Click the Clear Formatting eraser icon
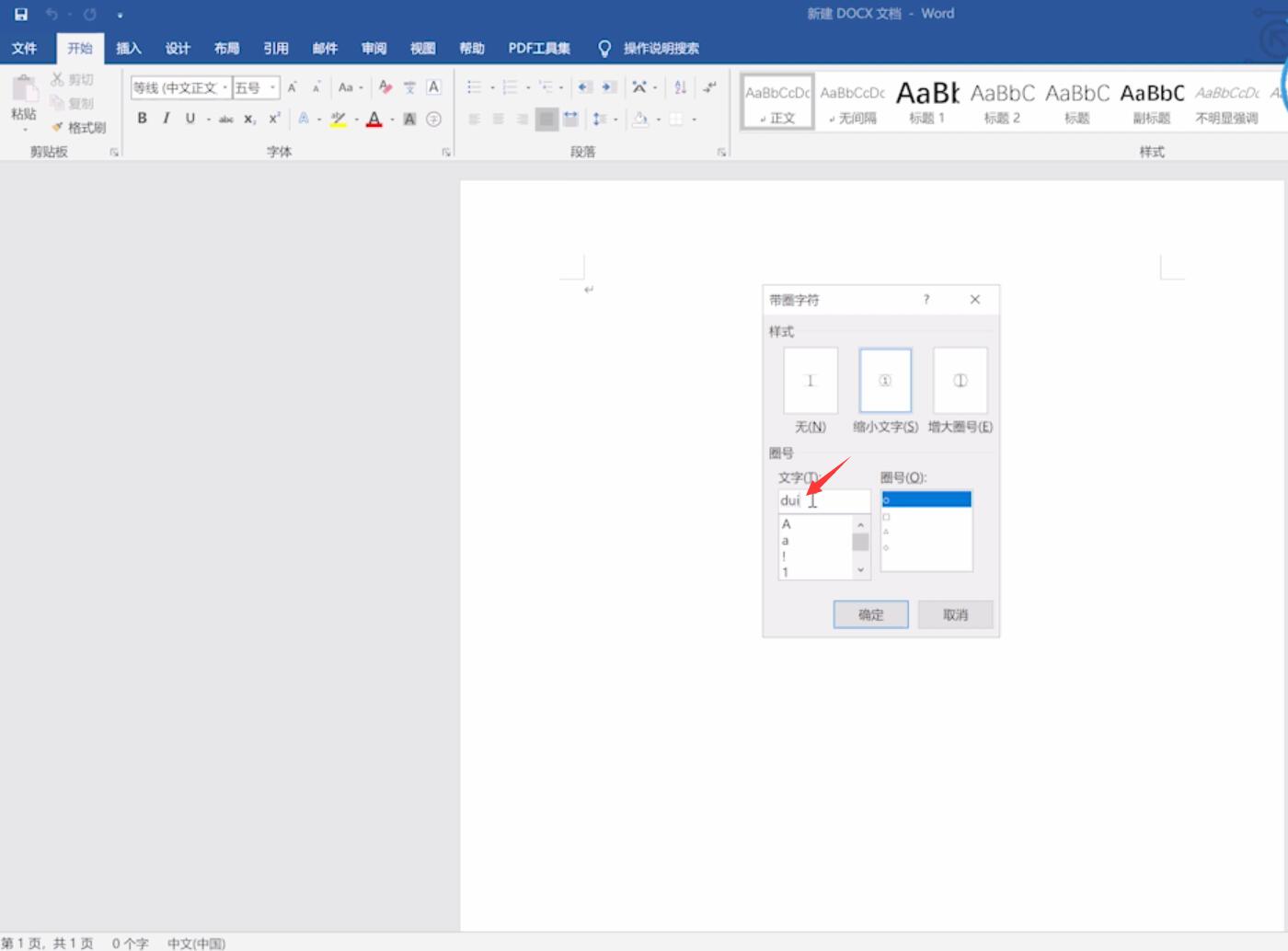 (x=385, y=87)
